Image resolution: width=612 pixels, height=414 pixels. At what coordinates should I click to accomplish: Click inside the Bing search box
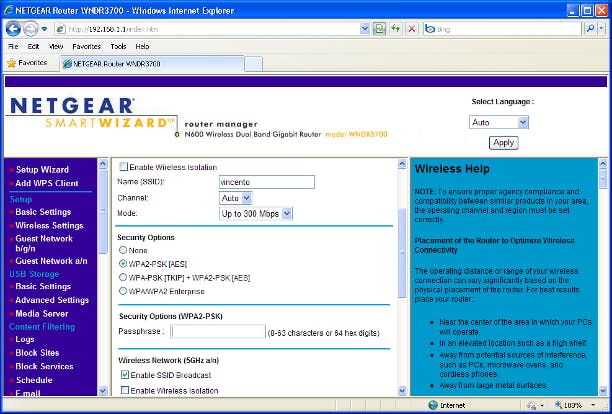(507, 29)
